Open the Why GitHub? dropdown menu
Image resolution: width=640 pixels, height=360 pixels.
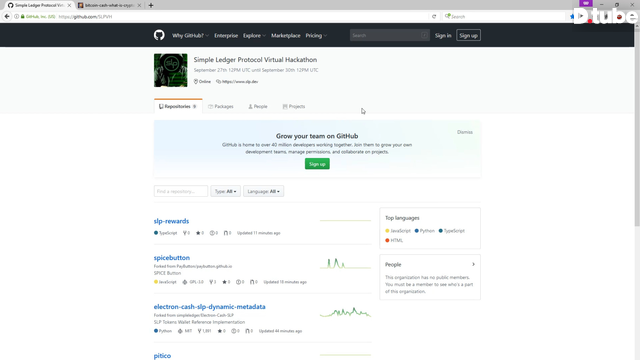pyautogui.click(x=190, y=36)
